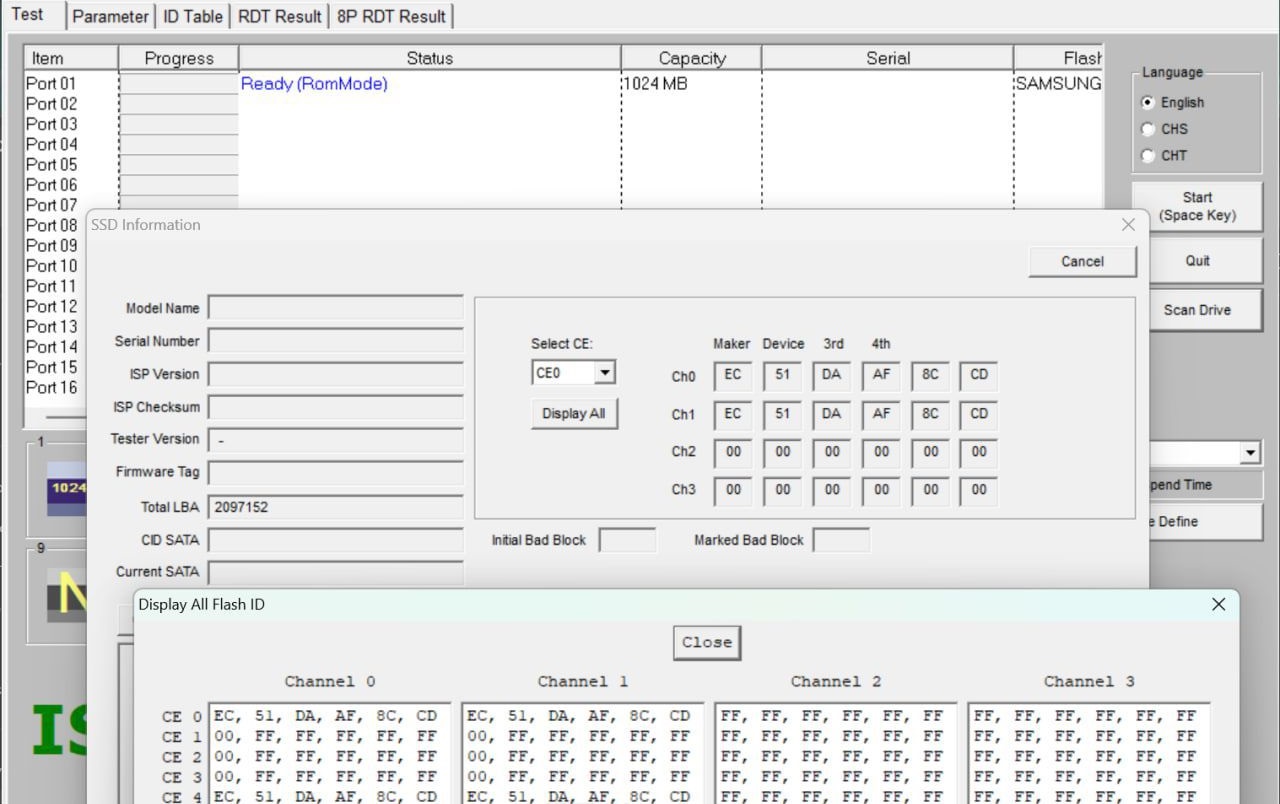Viewport: 1280px width, 804px height.
Task: Click the Progress column header
Action: (x=179, y=58)
